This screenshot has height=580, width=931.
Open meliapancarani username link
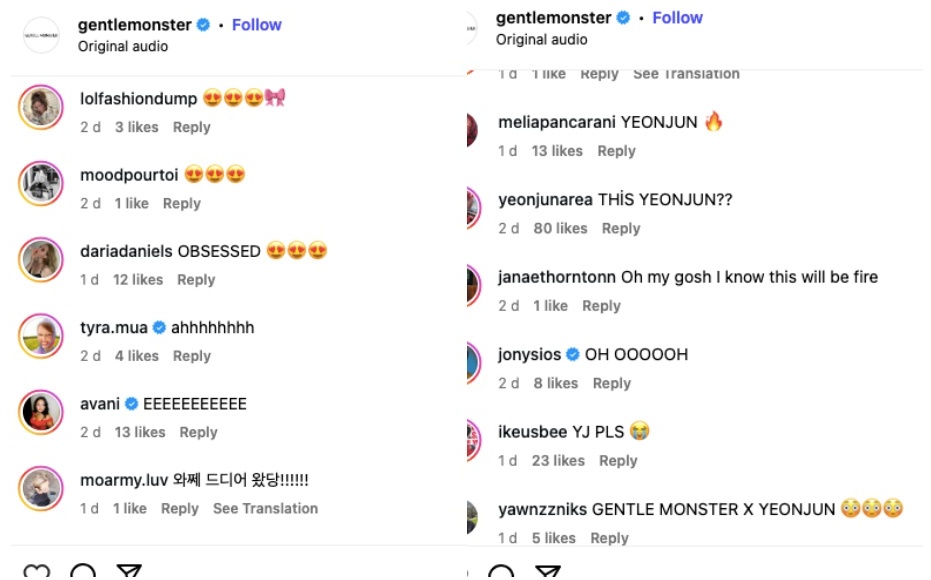point(556,122)
